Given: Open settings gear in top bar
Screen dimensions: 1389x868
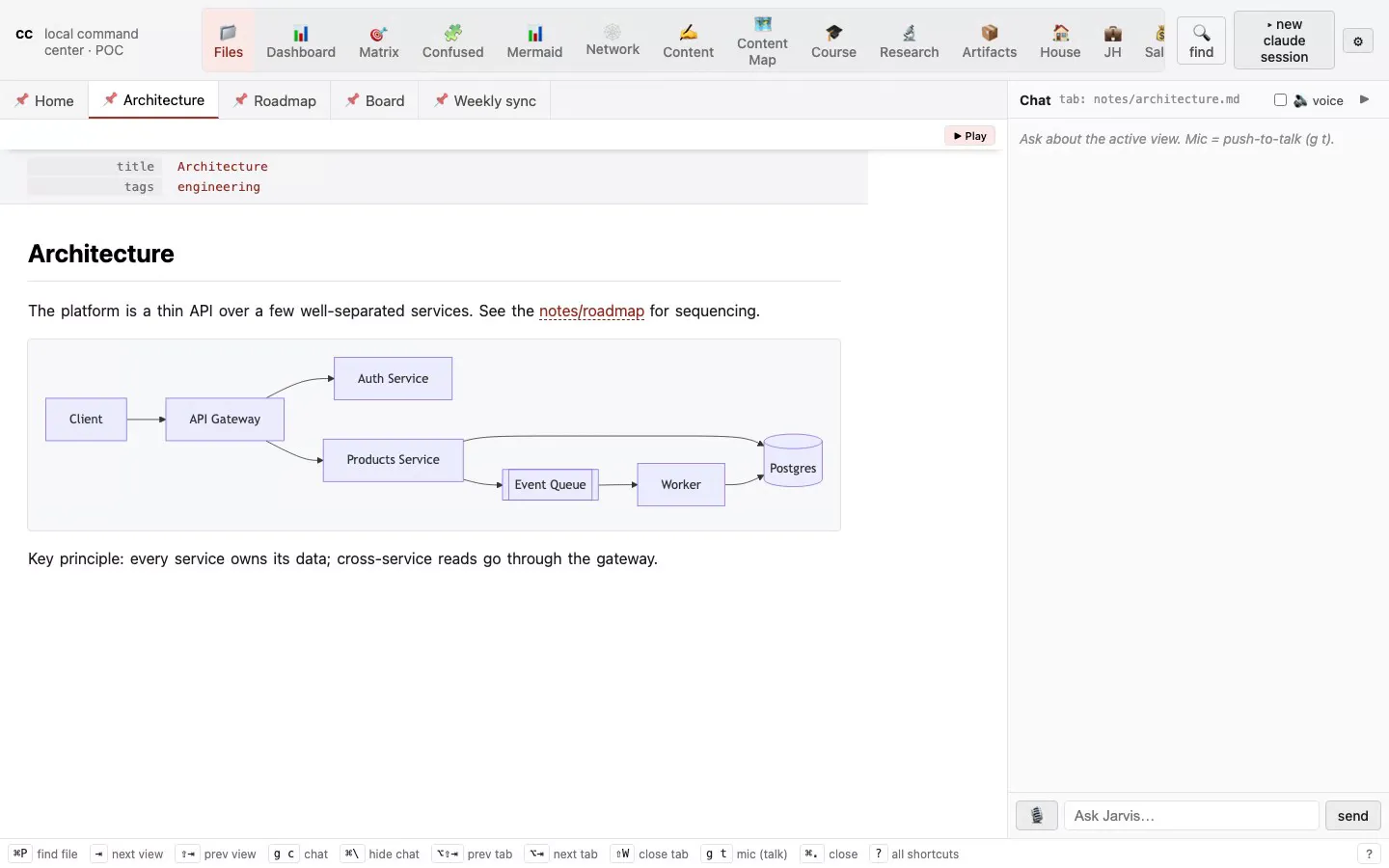Looking at the screenshot, I should point(1358,41).
